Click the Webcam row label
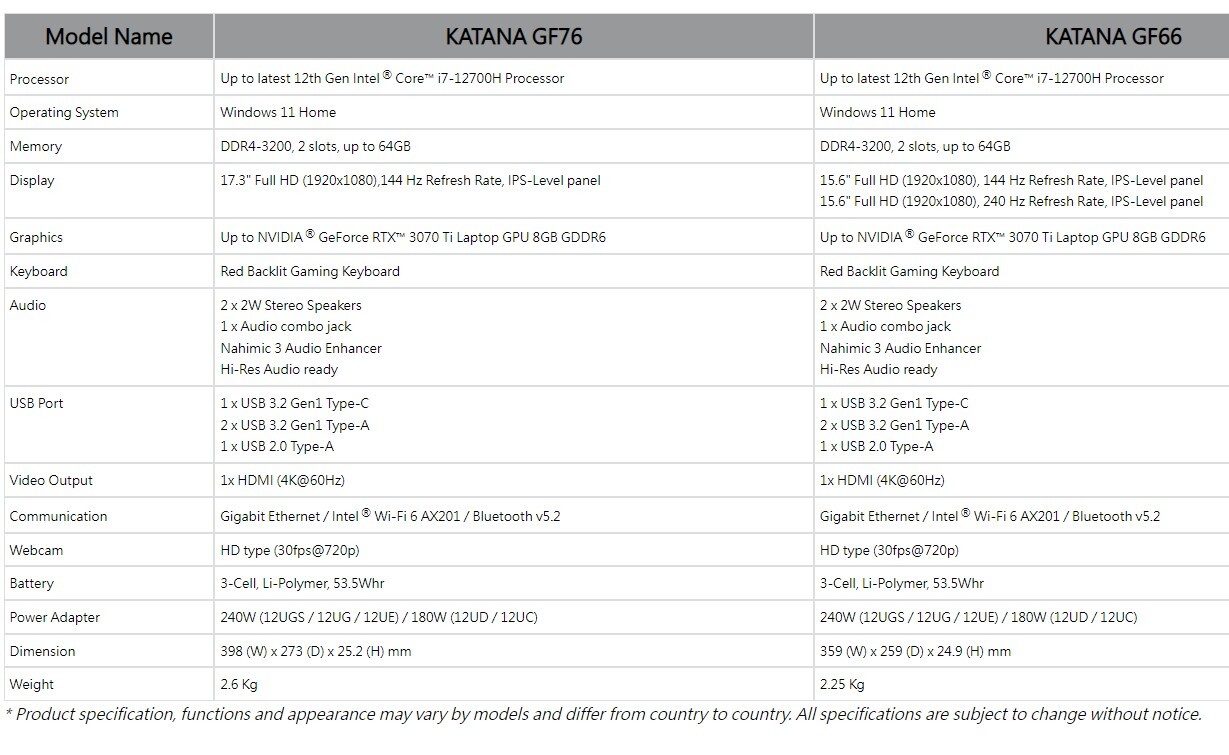The height and width of the screenshot is (755, 1229). pos(36,551)
